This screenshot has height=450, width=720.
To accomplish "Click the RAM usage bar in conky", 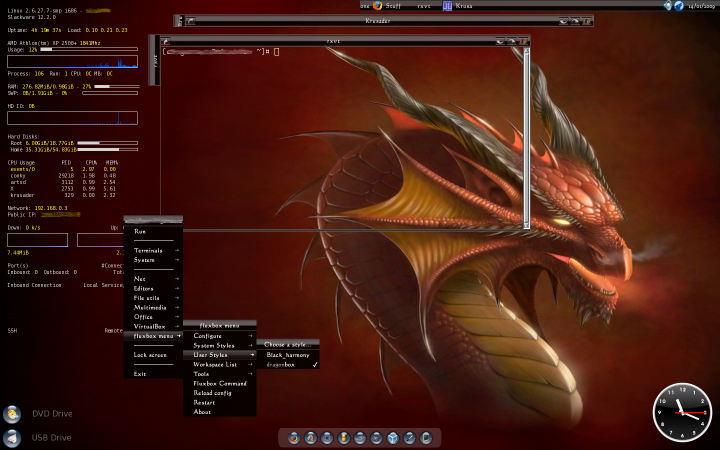I will [x=117, y=86].
